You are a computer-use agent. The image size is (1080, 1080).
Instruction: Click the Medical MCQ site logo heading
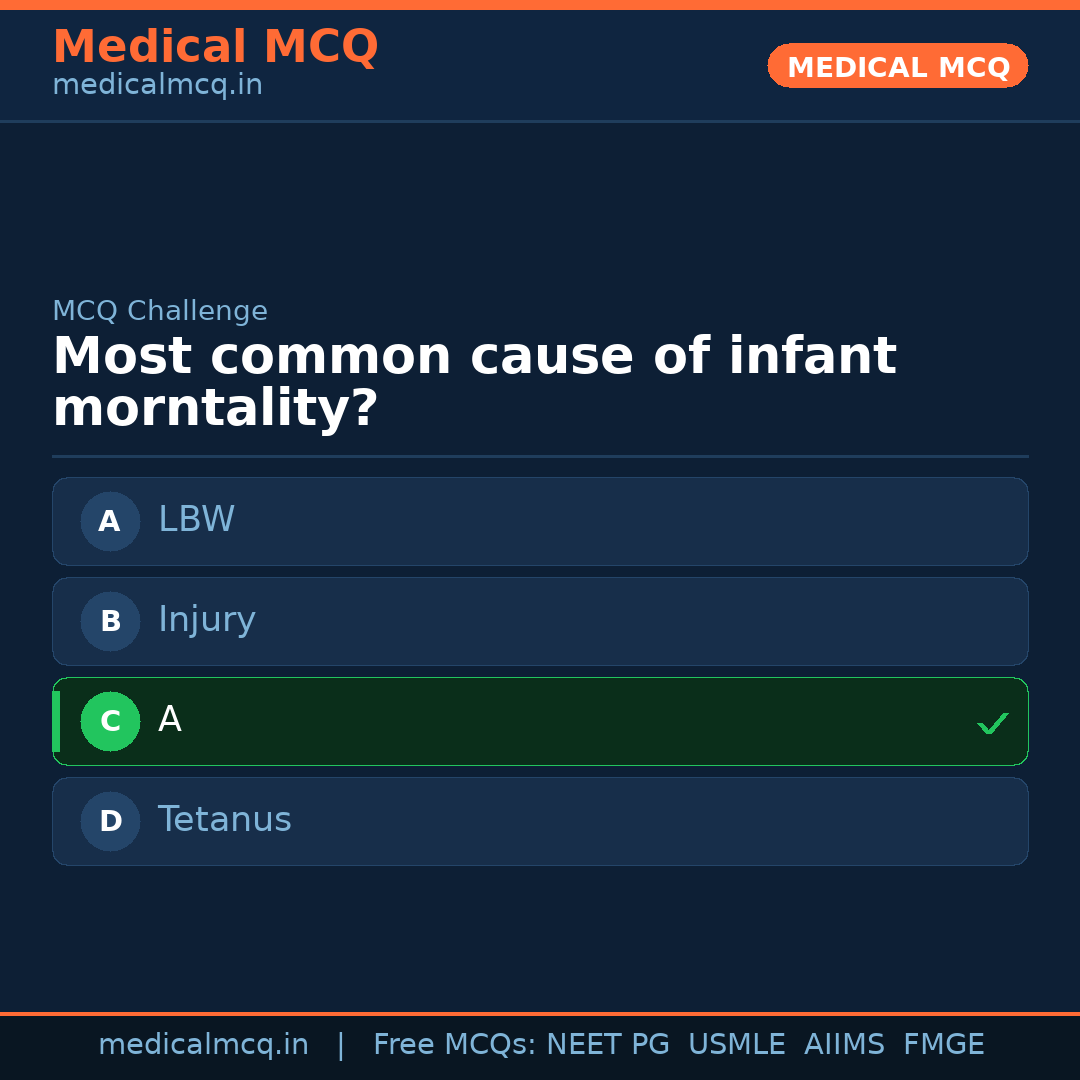215,47
